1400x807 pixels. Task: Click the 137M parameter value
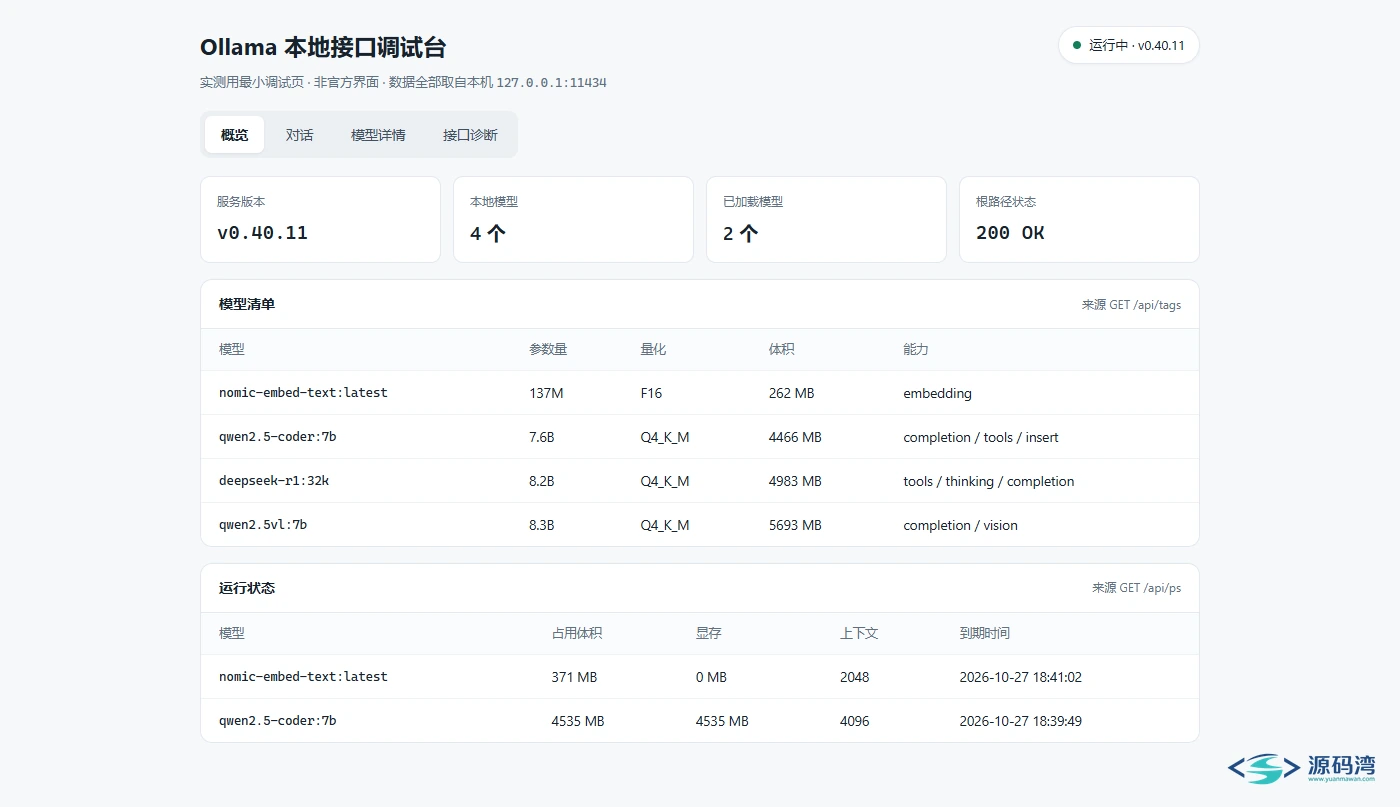(546, 394)
